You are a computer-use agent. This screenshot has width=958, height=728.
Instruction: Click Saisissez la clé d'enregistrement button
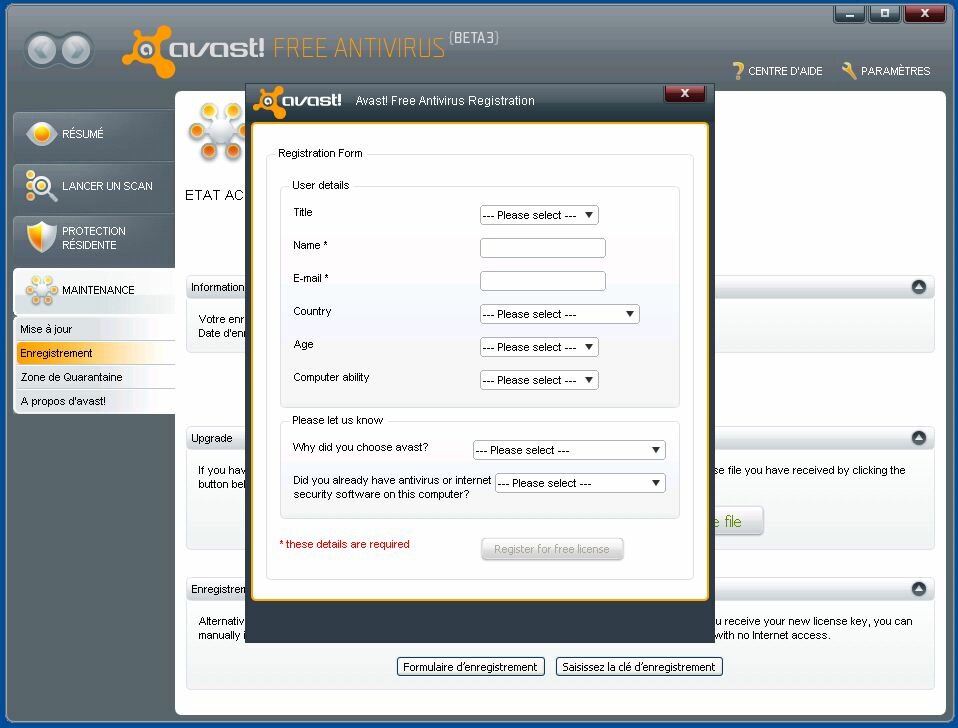tap(639, 667)
